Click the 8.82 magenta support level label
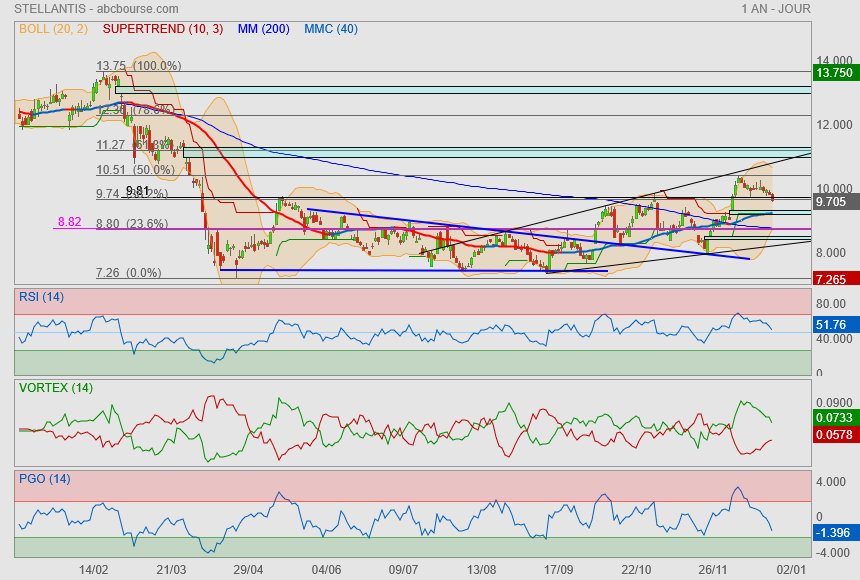The width and height of the screenshot is (860, 580). point(69,222)
